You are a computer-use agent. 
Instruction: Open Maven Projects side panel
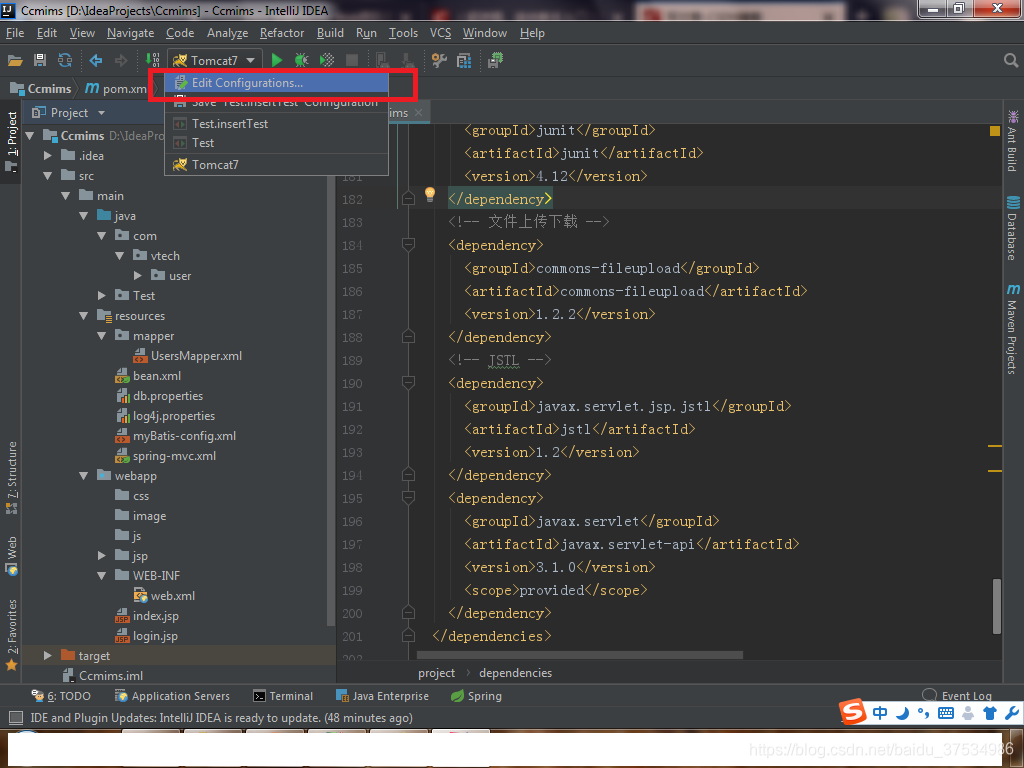tap(1012, 328)
